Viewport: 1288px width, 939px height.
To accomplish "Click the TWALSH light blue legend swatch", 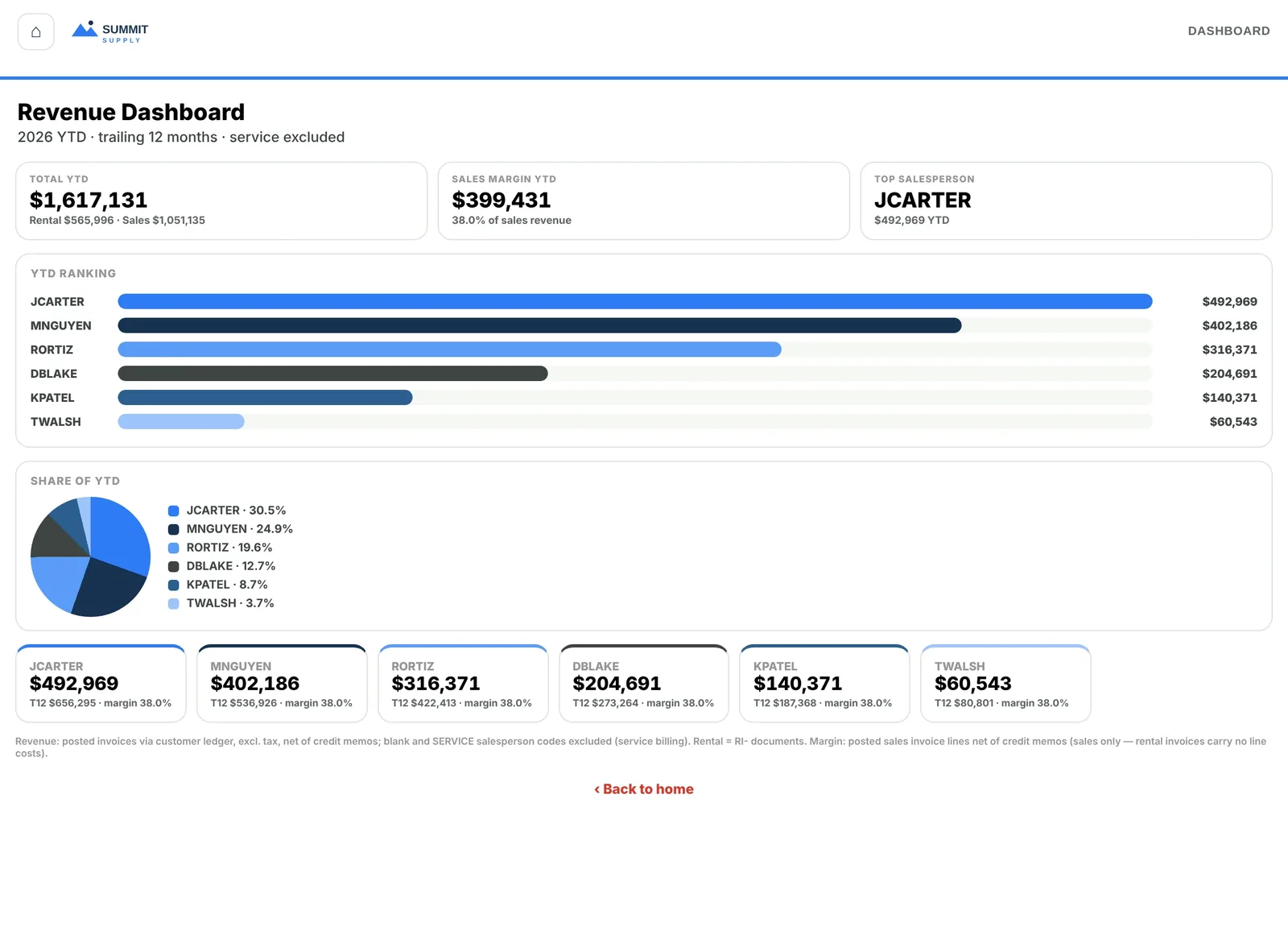I will [173, 603].
